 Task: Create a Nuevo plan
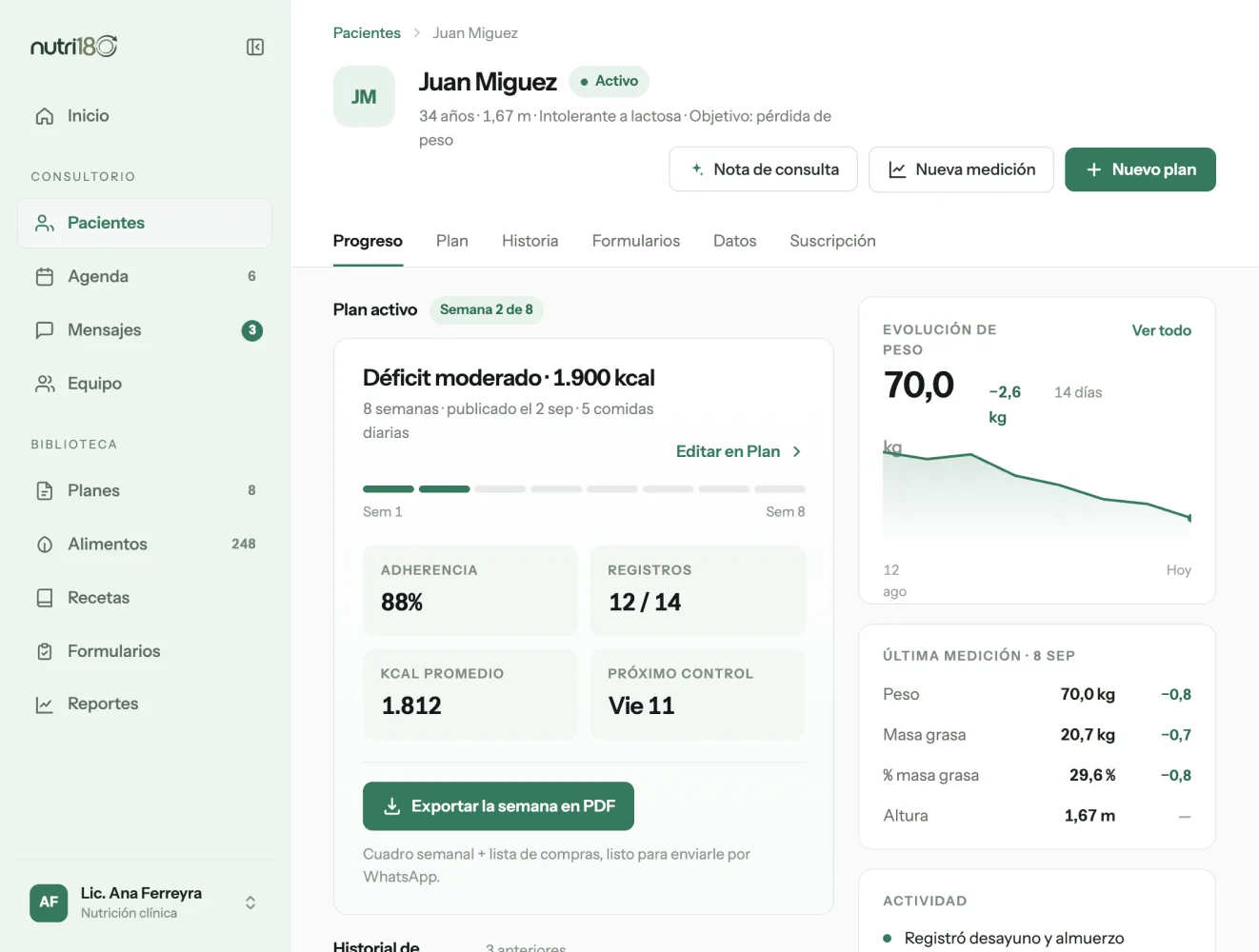pyautogui.click(x=1140, y=169)
